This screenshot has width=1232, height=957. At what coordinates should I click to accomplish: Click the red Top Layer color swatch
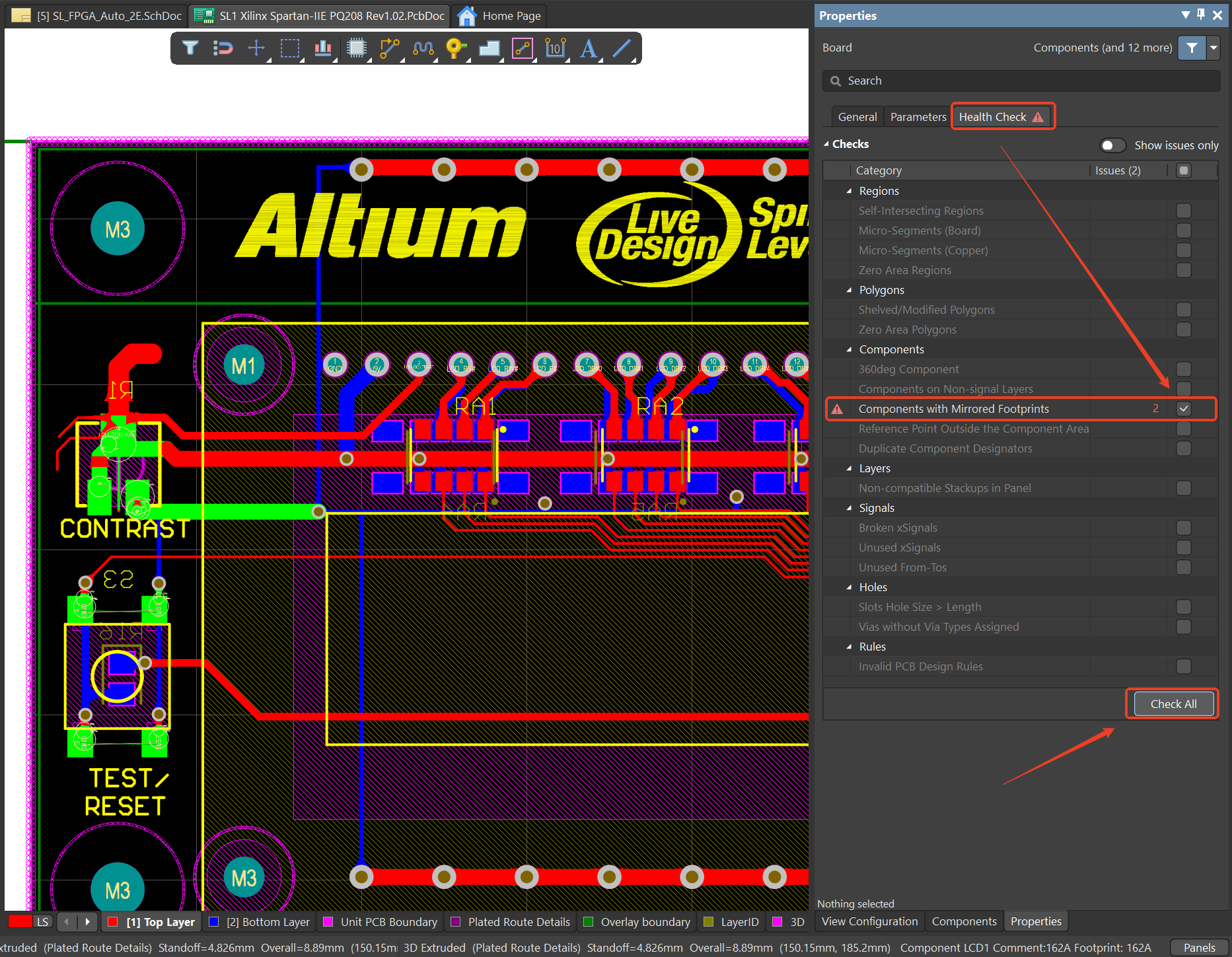pyautogui.click(x=113, y=922)
